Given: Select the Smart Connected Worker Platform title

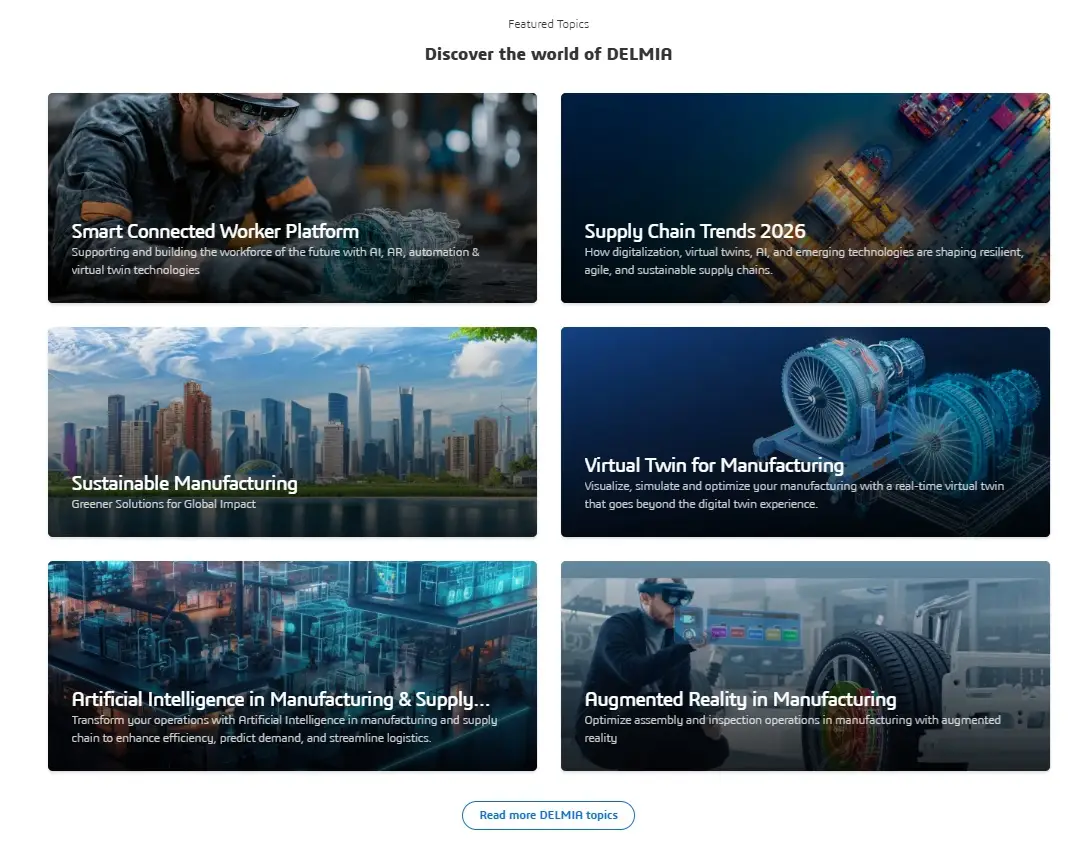Looking at the screenshot, I should click(215, 231).
